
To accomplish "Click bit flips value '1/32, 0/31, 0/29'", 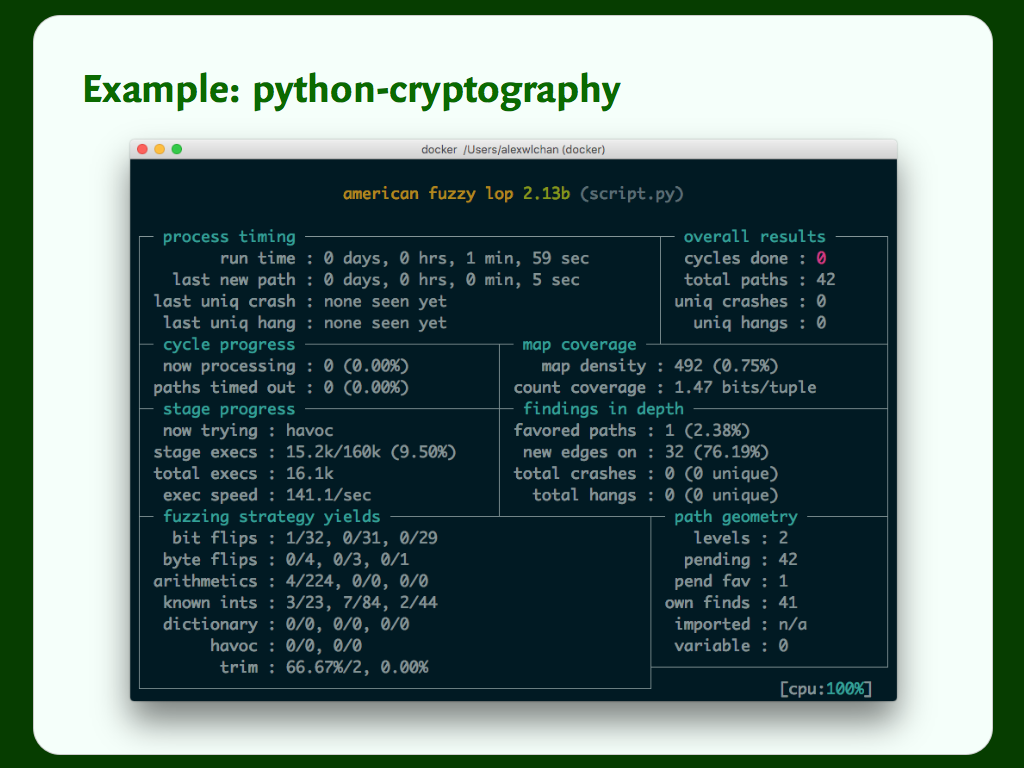I will click(362, 539).
